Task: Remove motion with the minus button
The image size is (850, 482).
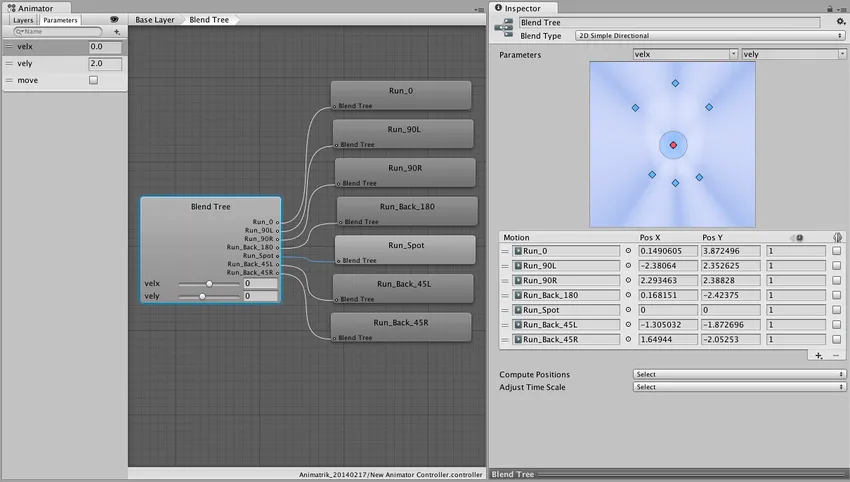Action: click(836, 355)
